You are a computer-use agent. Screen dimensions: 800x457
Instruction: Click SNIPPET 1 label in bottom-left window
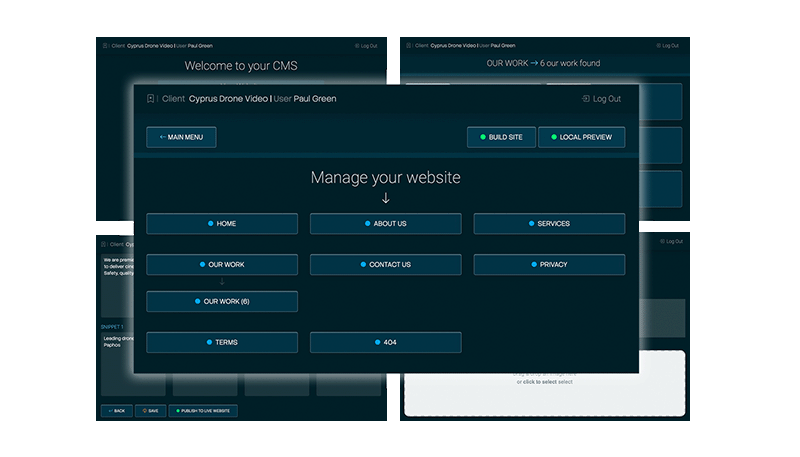(112, 327)
